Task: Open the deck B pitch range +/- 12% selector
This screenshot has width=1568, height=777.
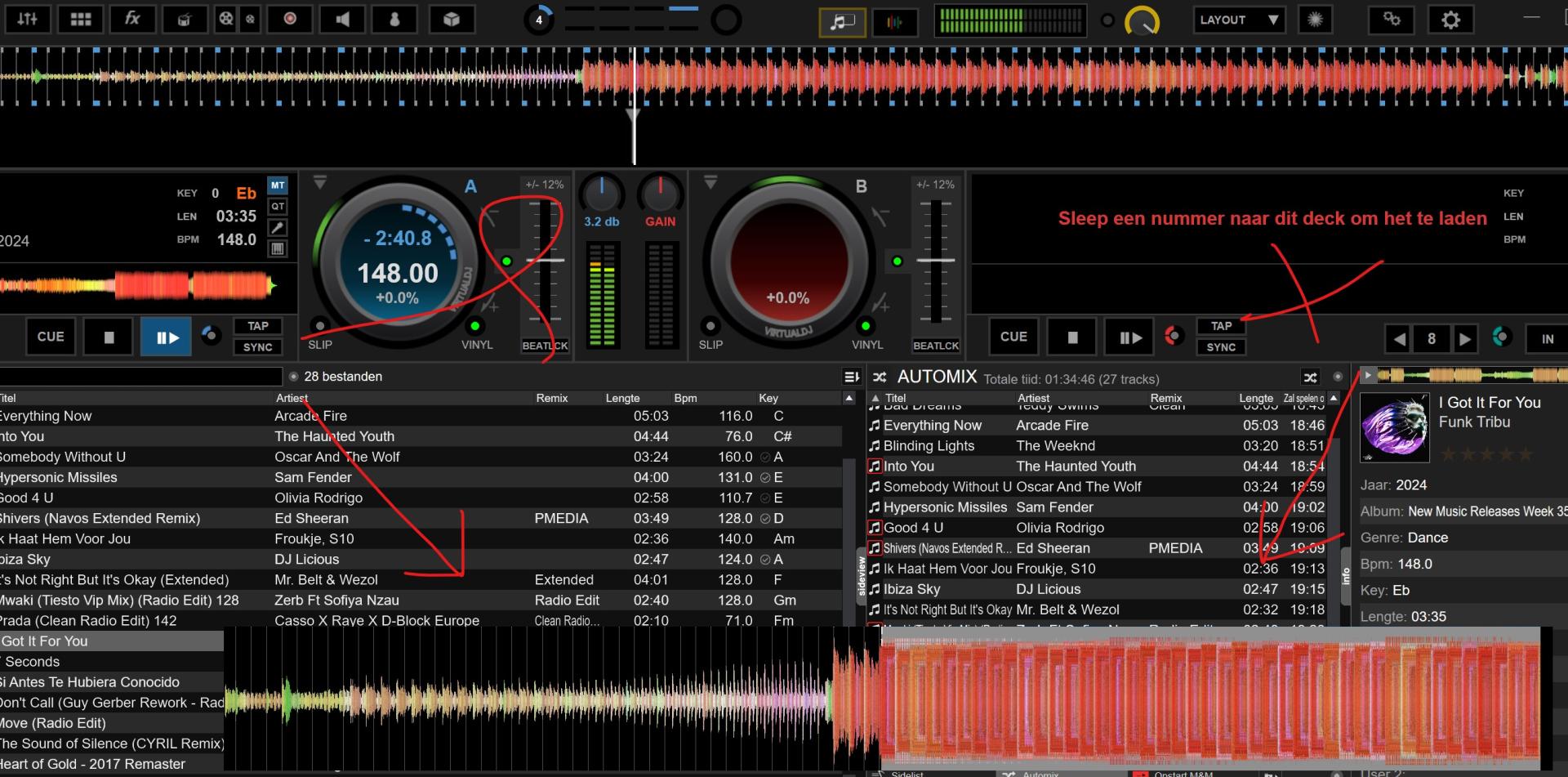Action: tap(935, 185)
